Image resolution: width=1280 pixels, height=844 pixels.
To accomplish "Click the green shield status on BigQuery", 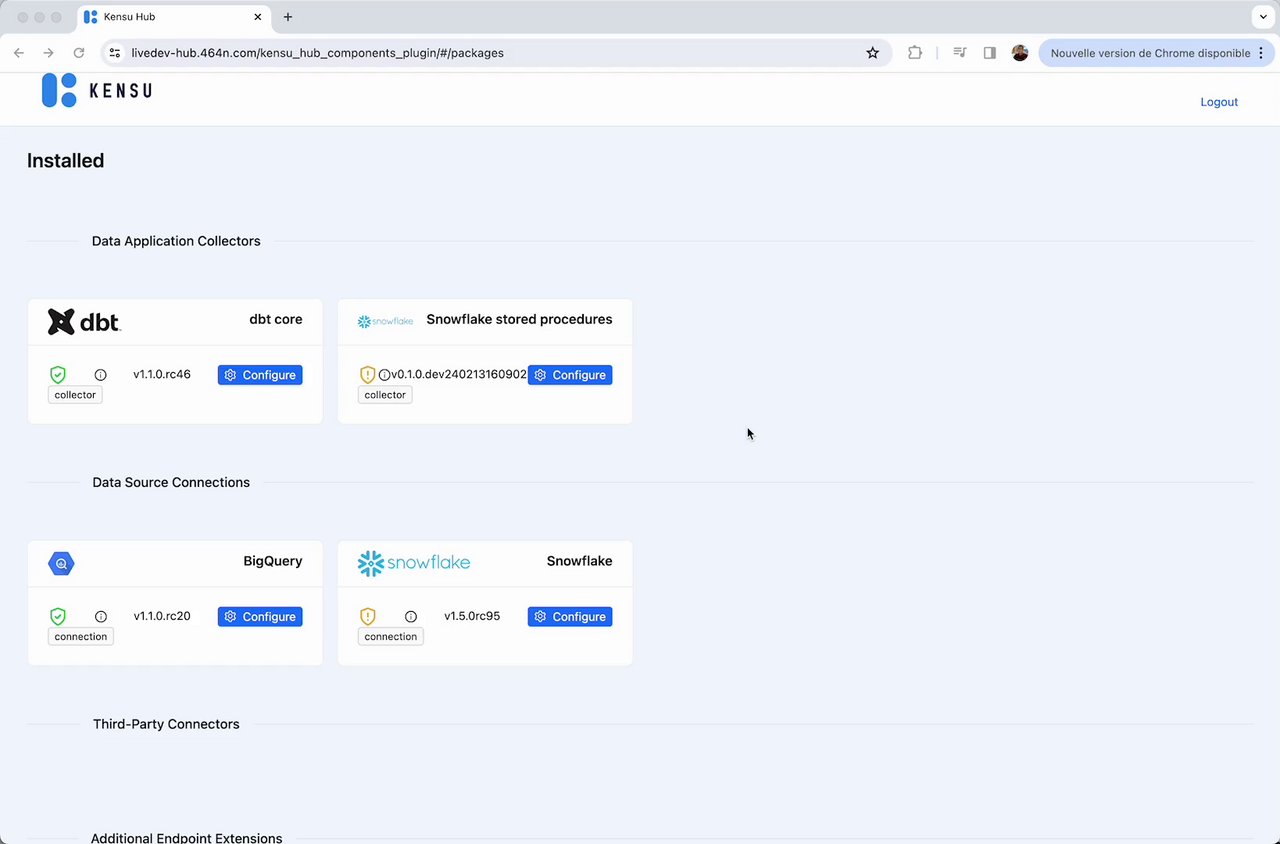I will click(x=58, y=617).
